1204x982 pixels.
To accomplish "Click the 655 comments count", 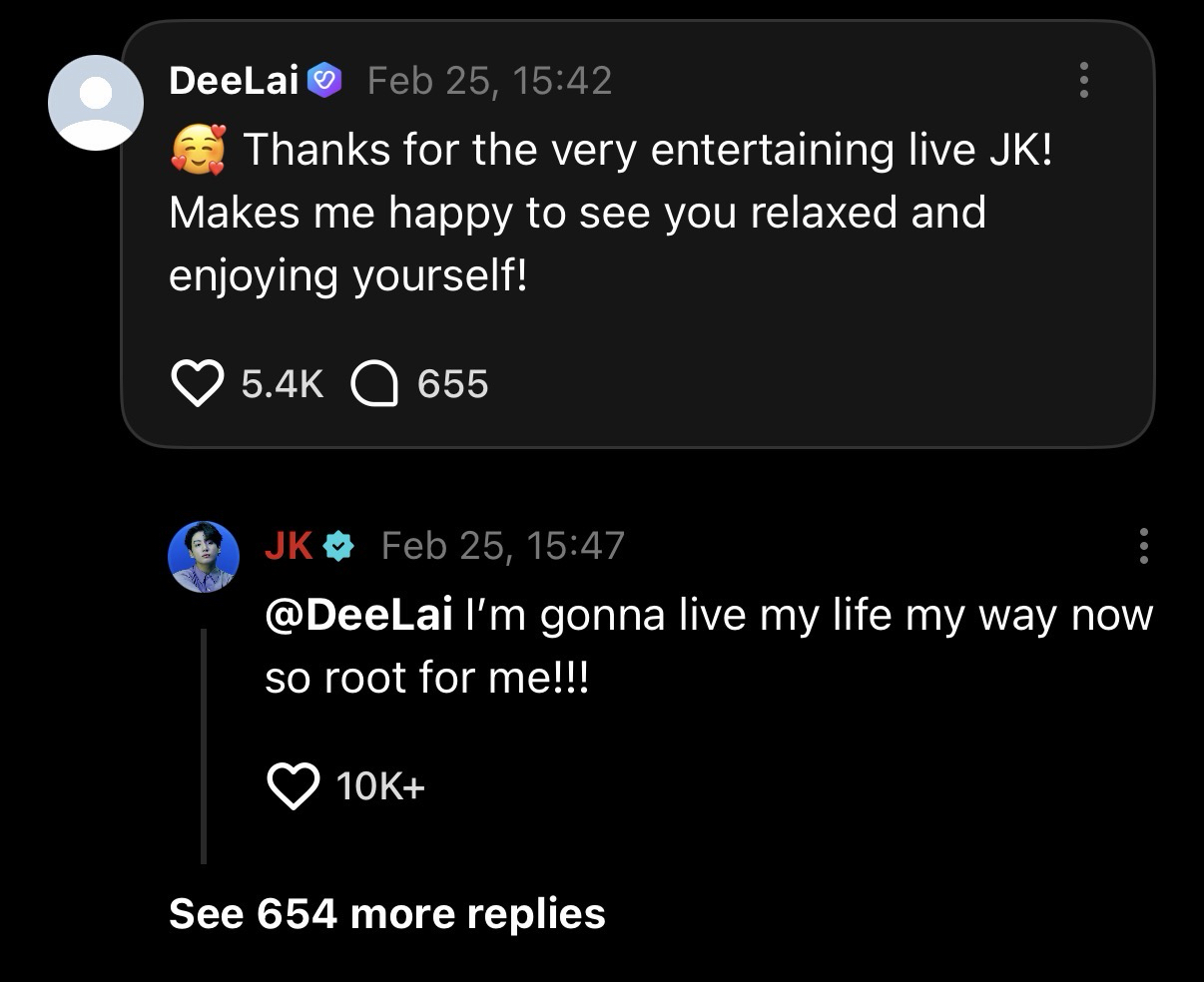I will click(x=452, y=384).
